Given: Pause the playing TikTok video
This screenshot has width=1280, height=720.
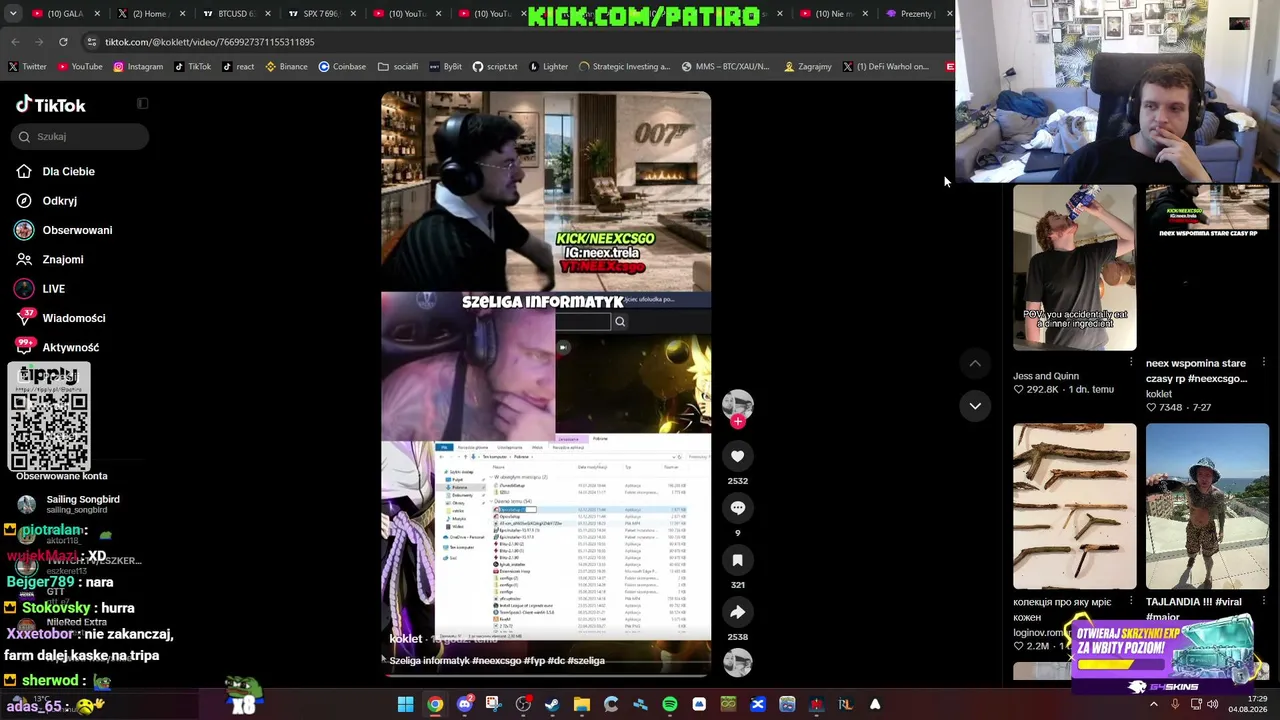Looking at the screenshot, I should (546, 384).
